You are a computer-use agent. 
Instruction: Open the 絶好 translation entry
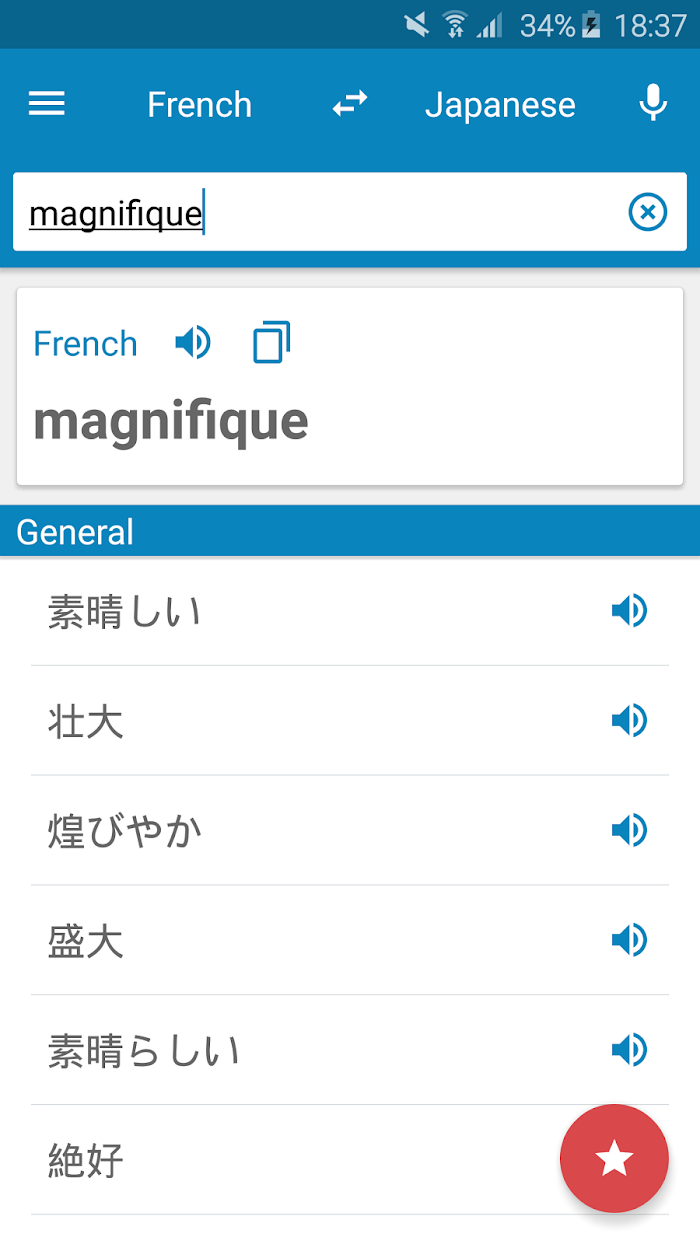tap(350, 1161)
